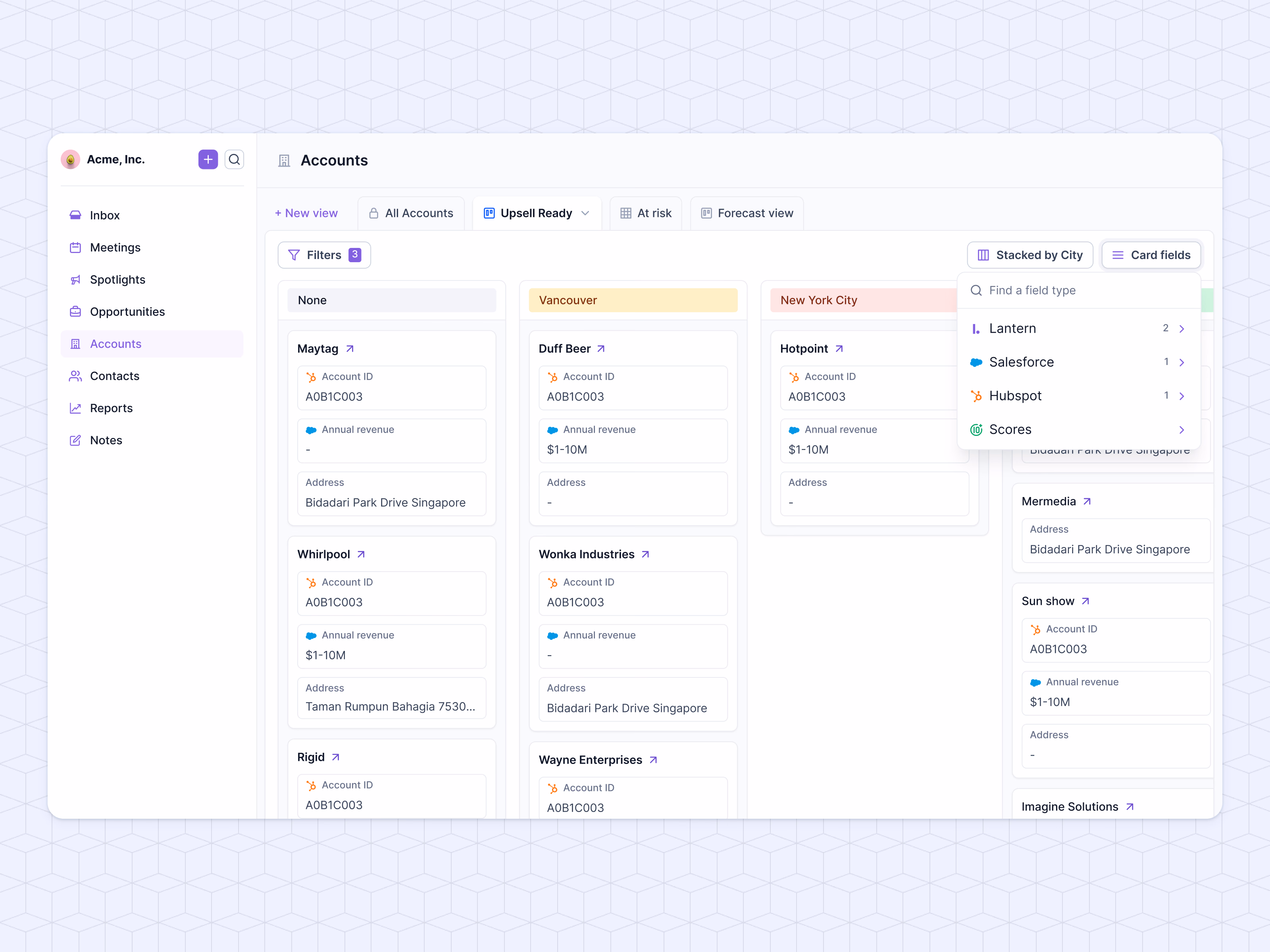Open the sidebar search icon

(x=234, y=159)
